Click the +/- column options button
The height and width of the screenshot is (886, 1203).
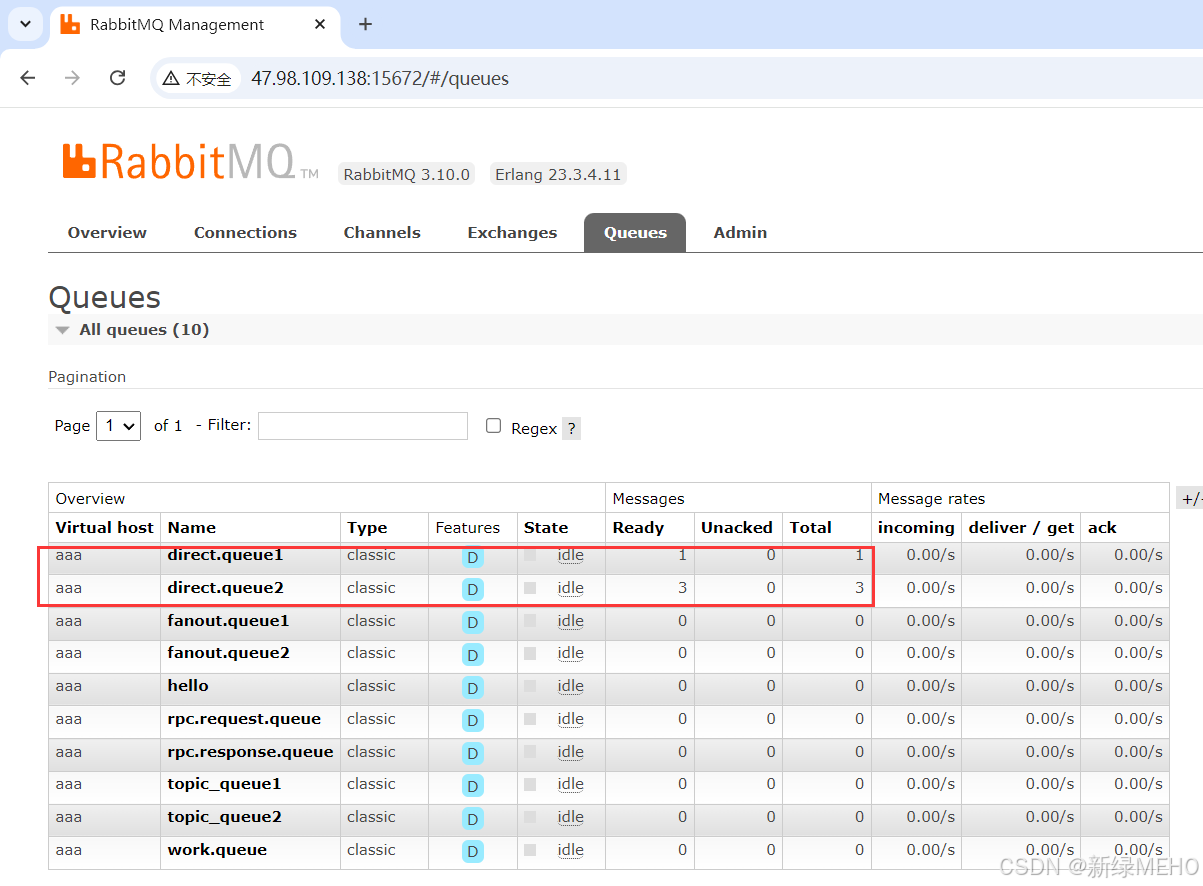(x=1190, y=498)
